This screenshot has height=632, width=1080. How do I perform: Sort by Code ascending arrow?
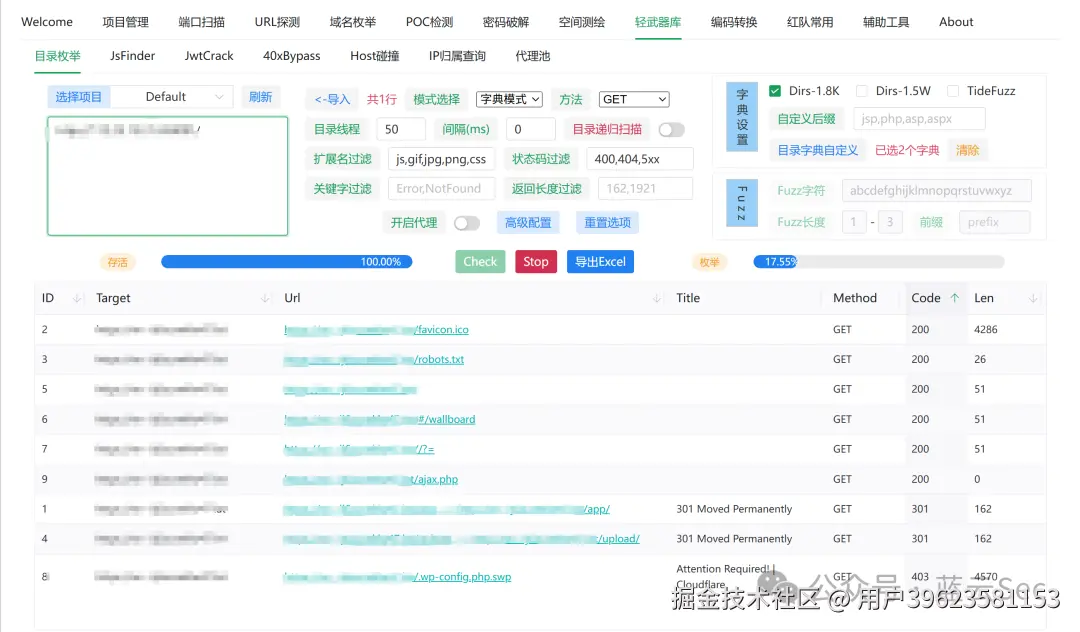click(955, 298)
